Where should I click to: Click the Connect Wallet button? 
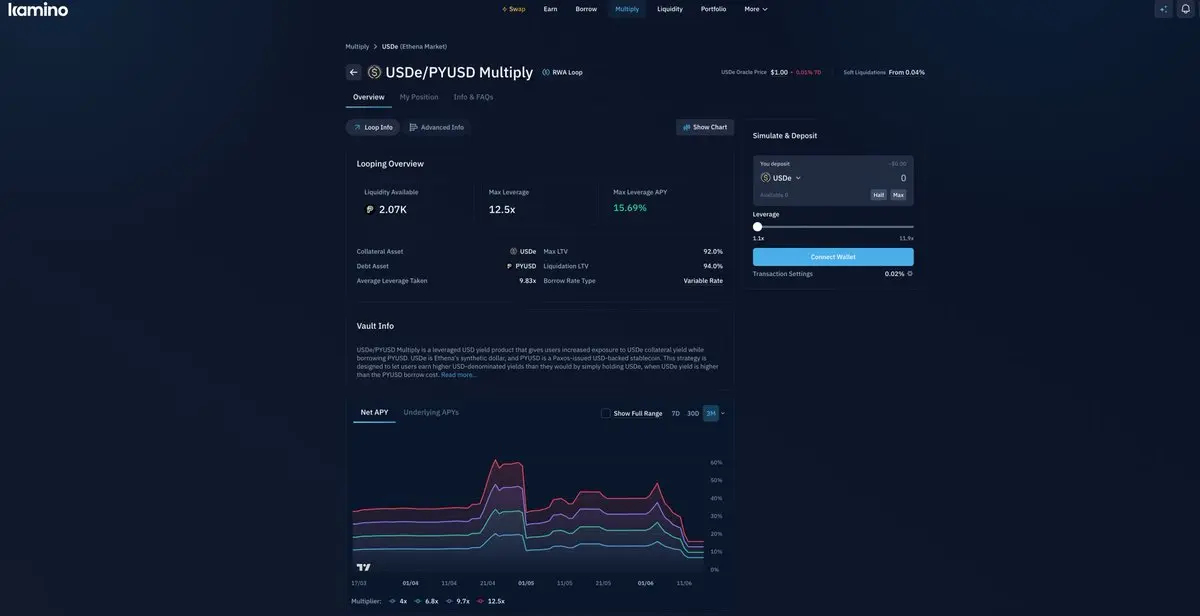click(x=833, y=257)
